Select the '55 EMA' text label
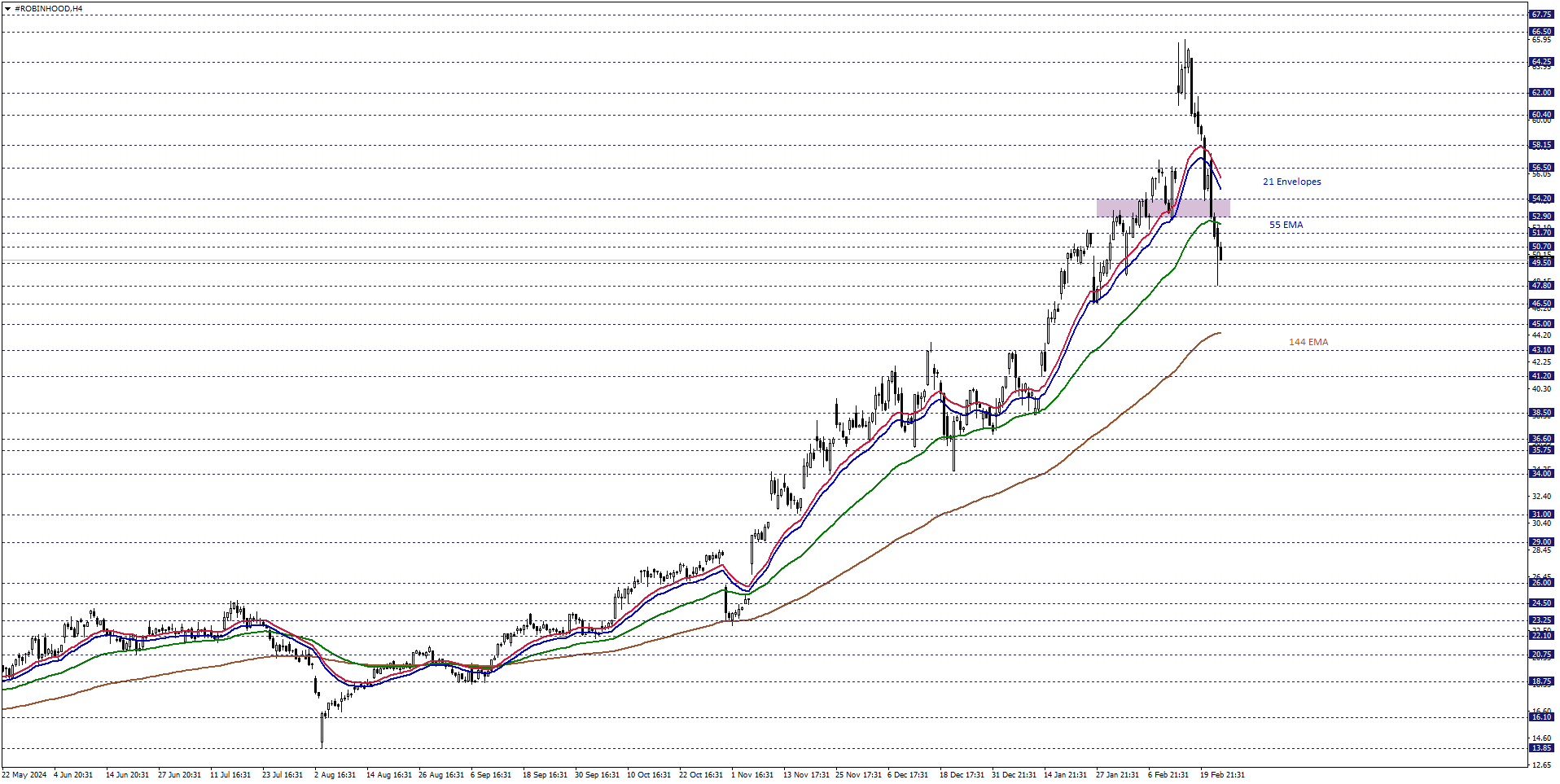1560x784 pixels. [1286, 225]
